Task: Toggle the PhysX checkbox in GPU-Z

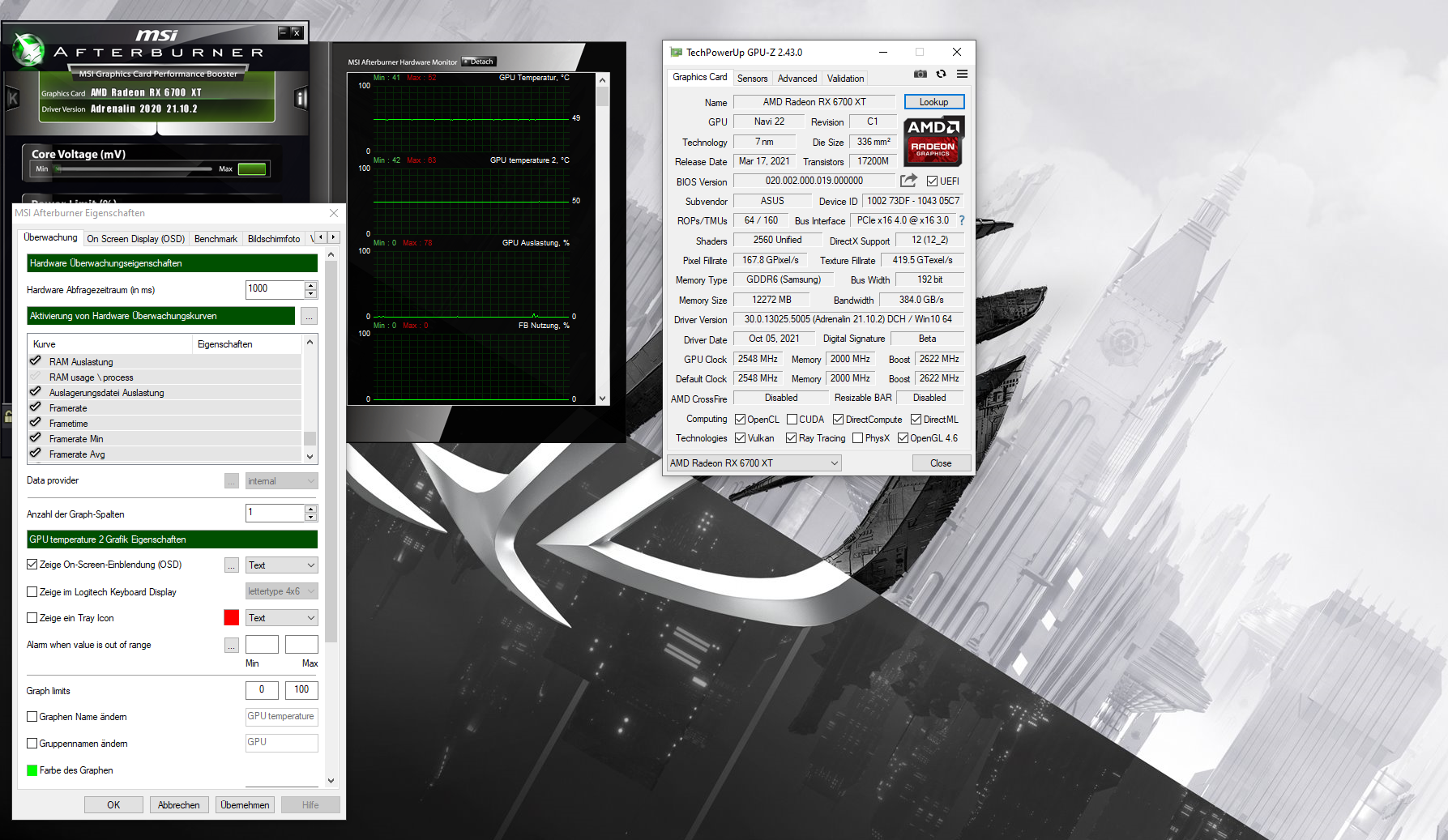Action: tap(857, 438)
